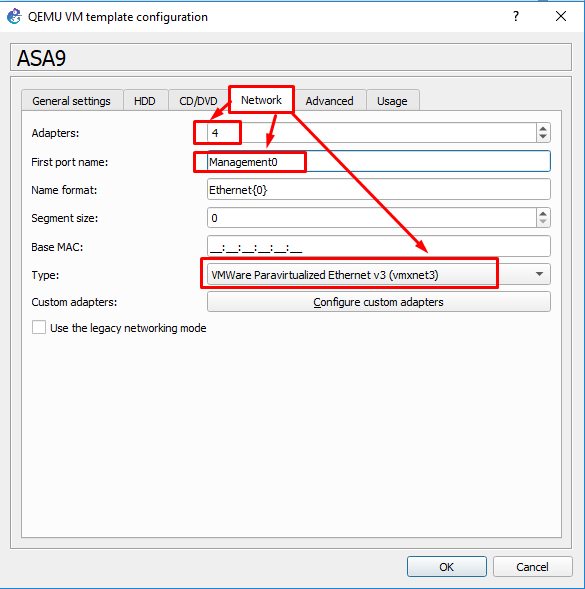Open the CD/DVD tab
This screenshot has width=585, height=589.
click(198, 101)
